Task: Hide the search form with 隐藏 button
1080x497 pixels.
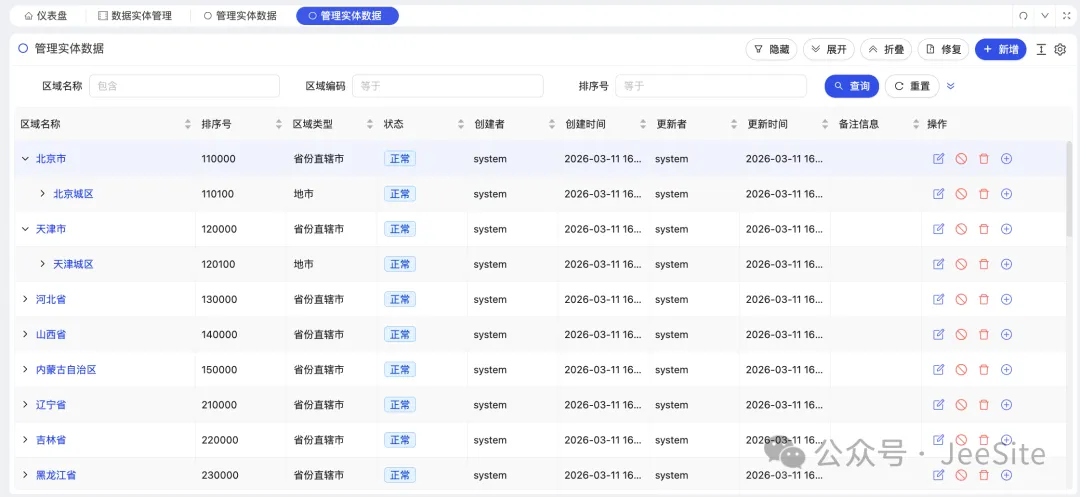Action: pyautogui.click(x=771, y=49)
